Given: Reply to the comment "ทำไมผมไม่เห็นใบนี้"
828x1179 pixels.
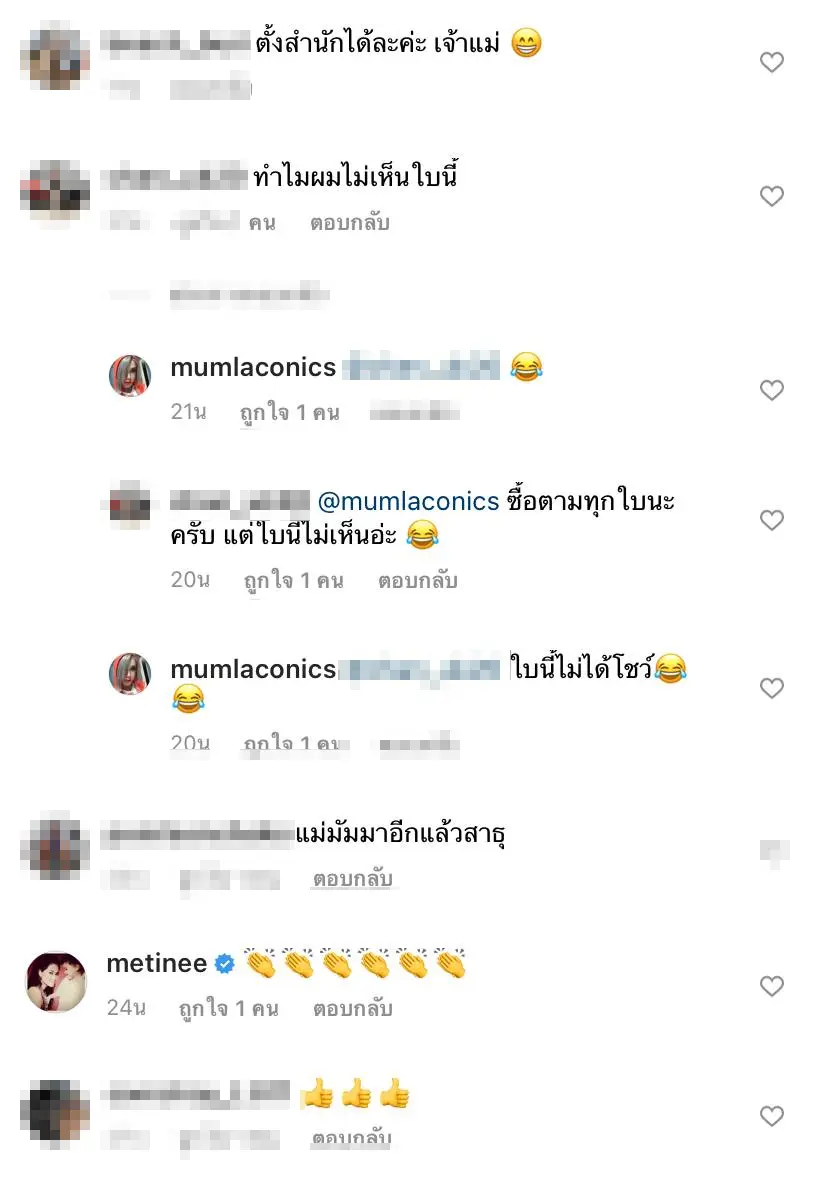Looking at the screenshot, I should [350, 222].
